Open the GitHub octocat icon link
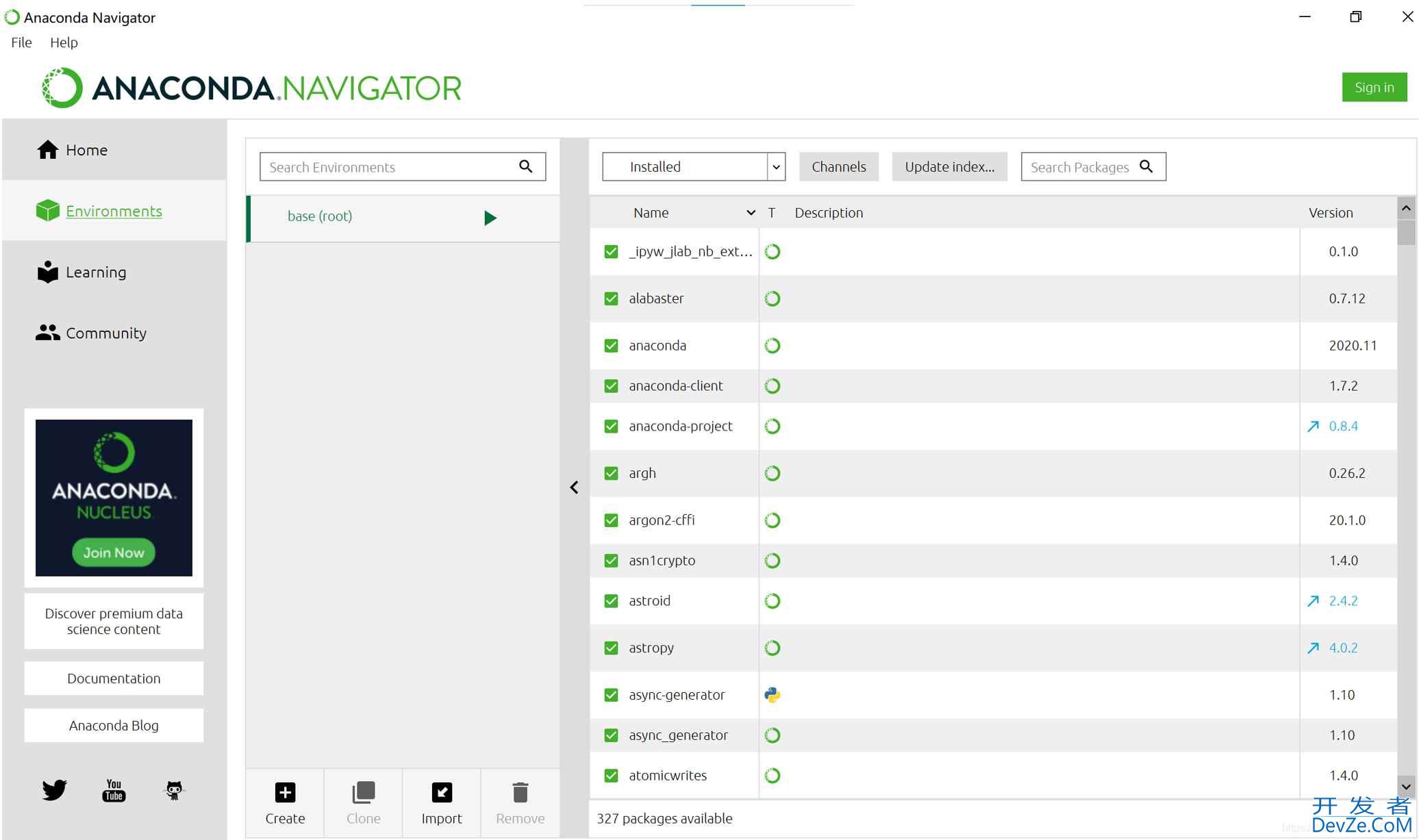1419x840 pixels. (174, 790)
